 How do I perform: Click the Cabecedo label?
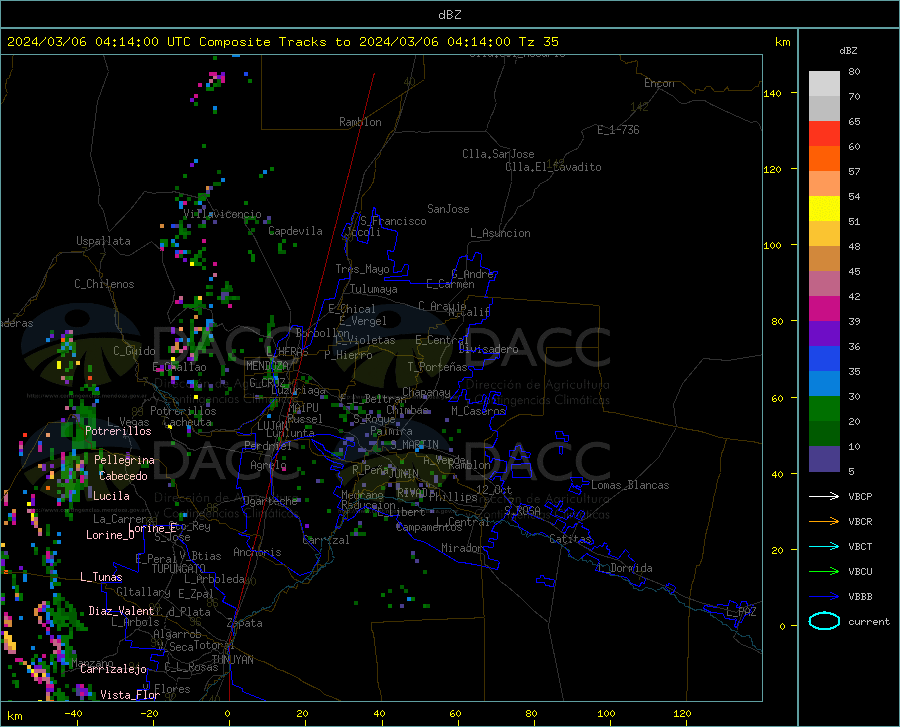[123, 476]
